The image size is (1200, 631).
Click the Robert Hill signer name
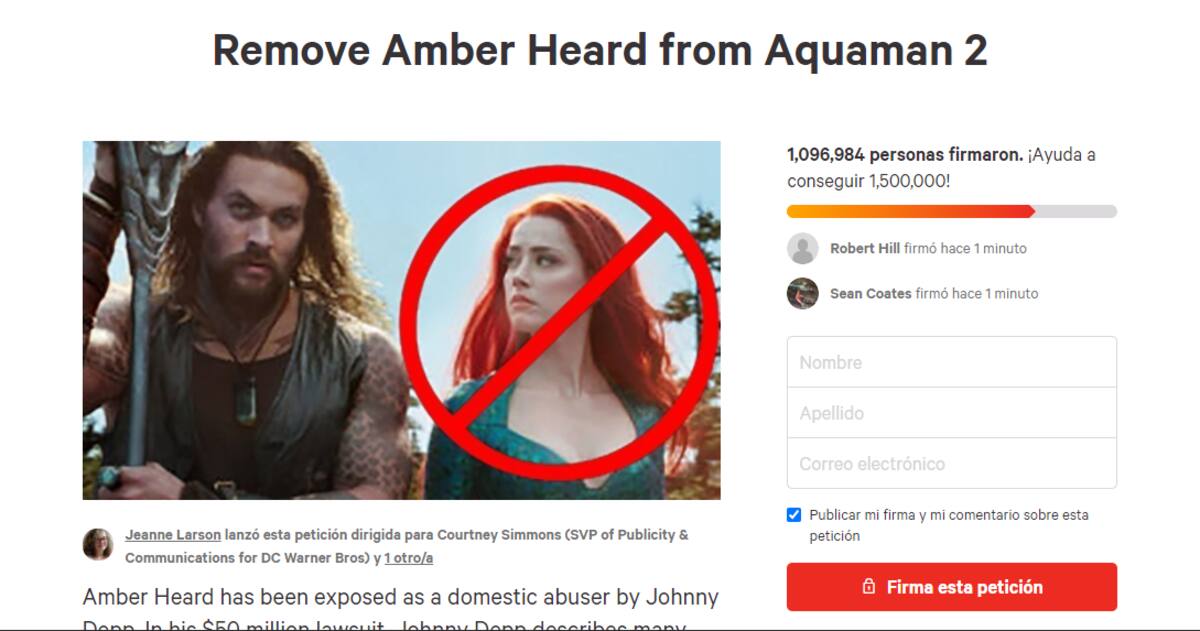tap(865, 248)
